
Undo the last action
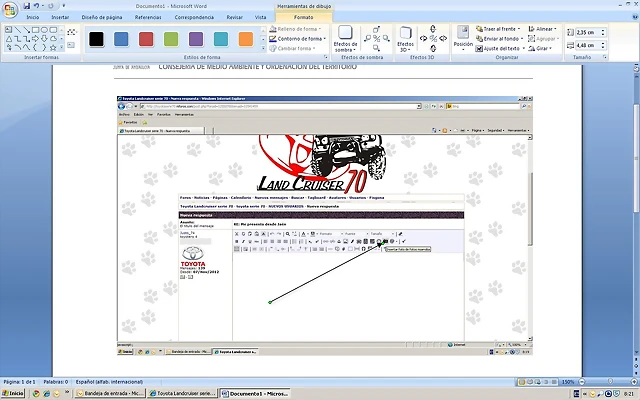tap(36, 6)
